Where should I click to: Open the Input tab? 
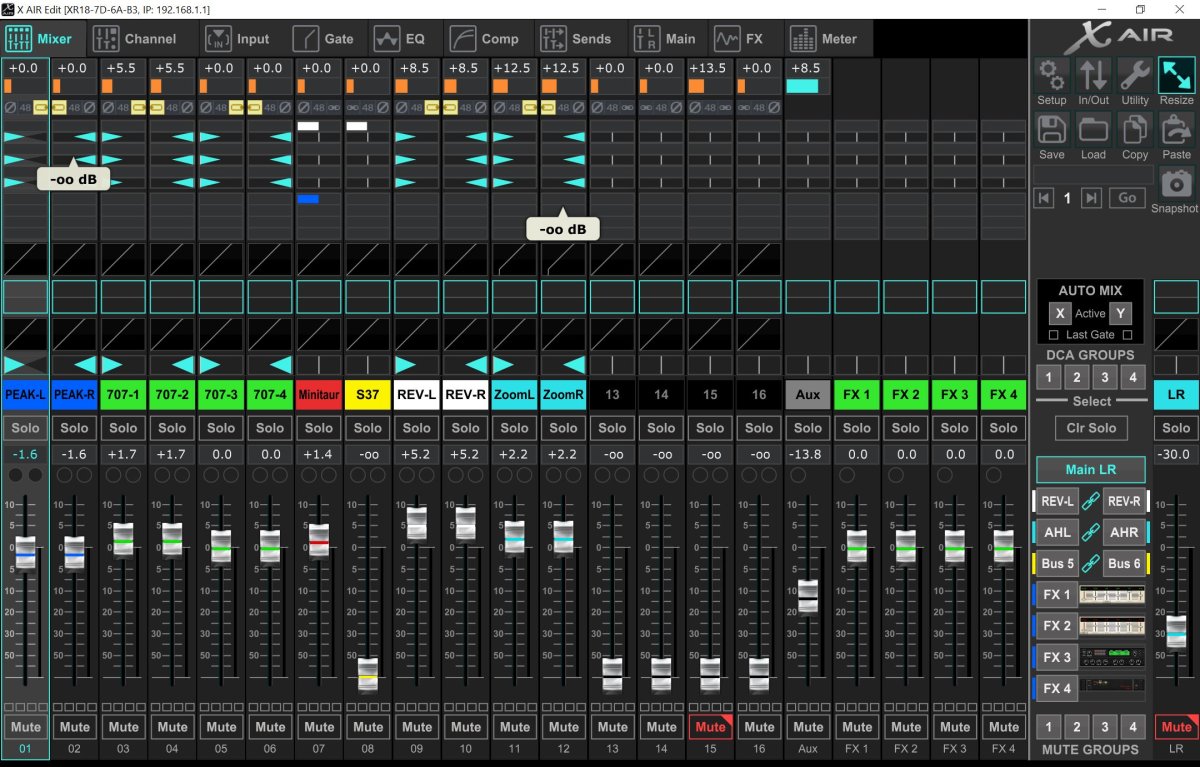click(x=238, y=39)
